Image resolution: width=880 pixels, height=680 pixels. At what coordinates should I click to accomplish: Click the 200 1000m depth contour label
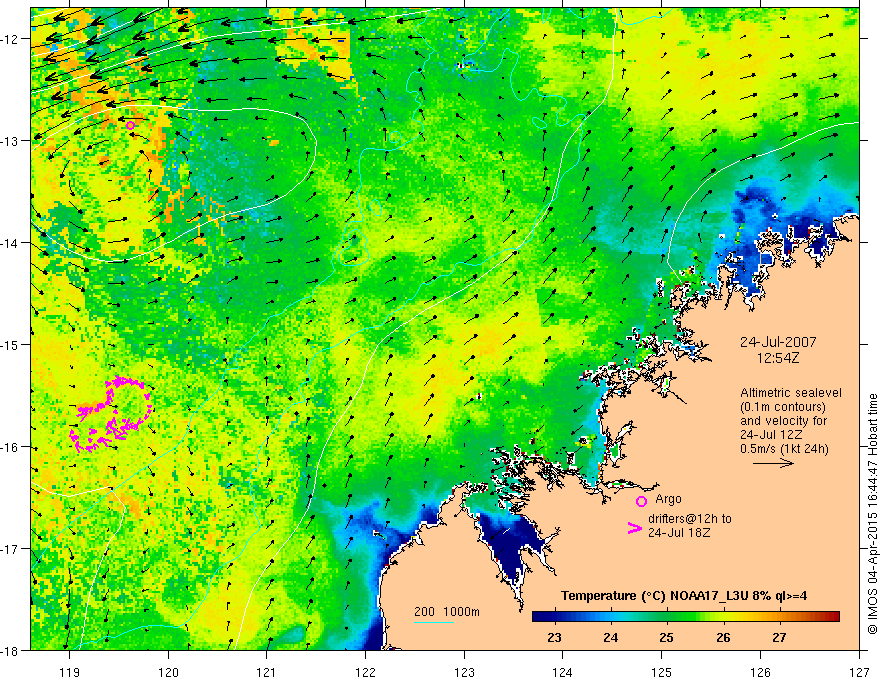[447, 612]
